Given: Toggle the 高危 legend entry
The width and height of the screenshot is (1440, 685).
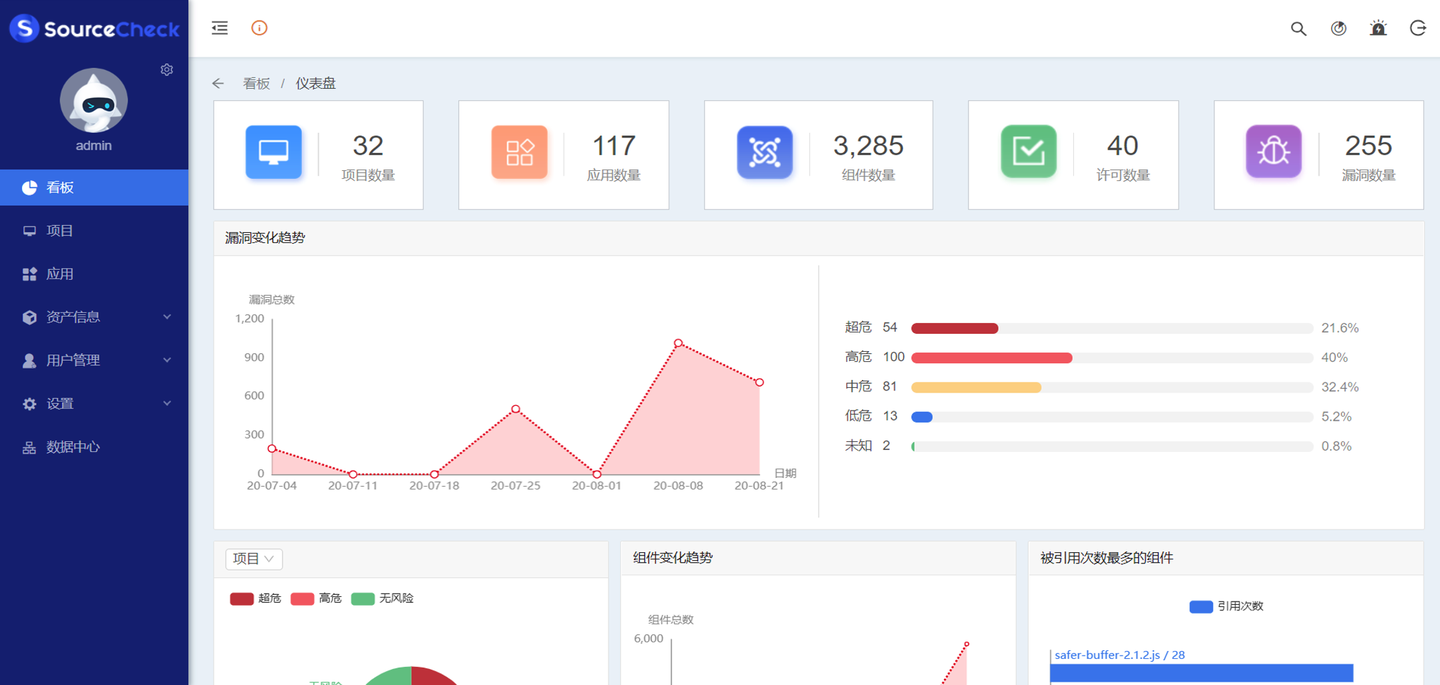Looking at the screenshot, I should (x=316, y=598).
